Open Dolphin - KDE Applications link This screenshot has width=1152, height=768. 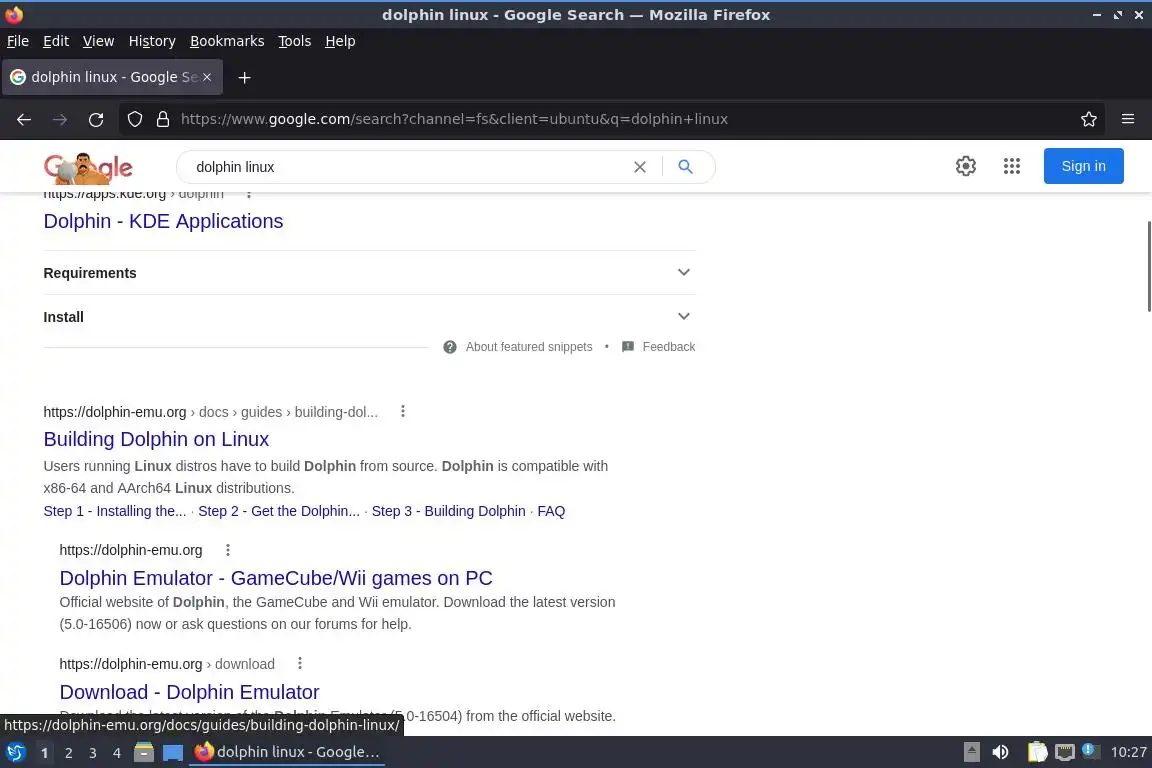click(x=163, y=221)
